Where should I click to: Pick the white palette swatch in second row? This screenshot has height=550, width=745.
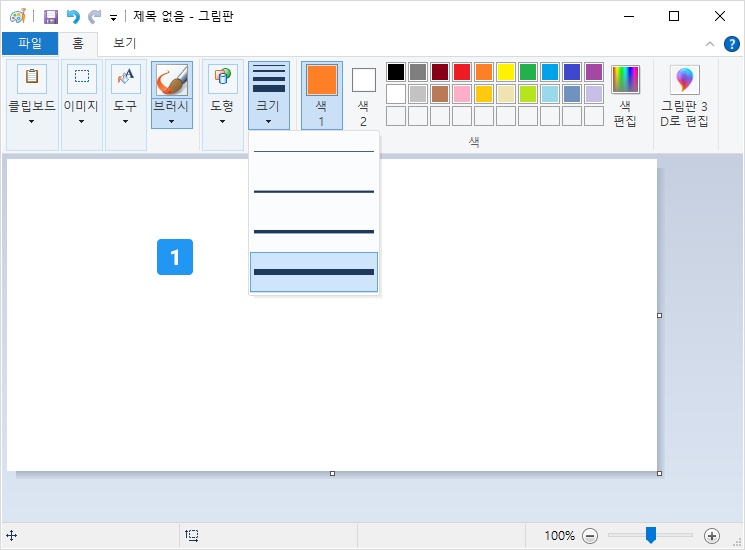[x=396, y=94]
